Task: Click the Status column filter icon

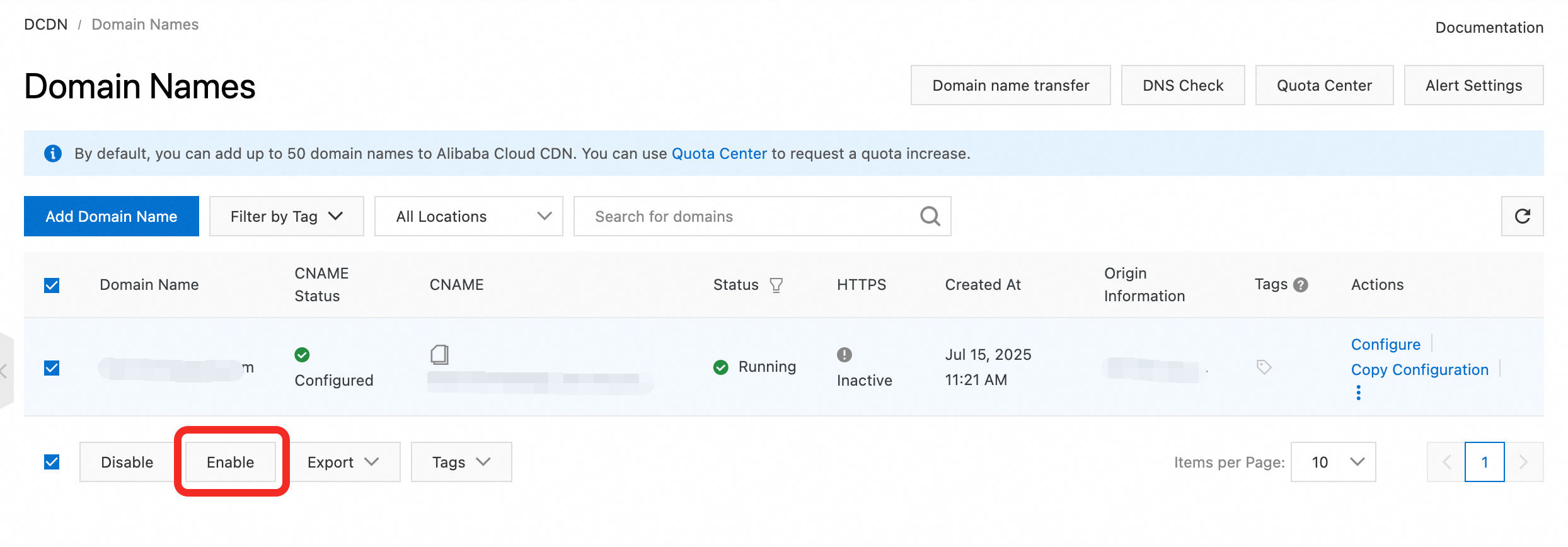Action: pos(776,285)
